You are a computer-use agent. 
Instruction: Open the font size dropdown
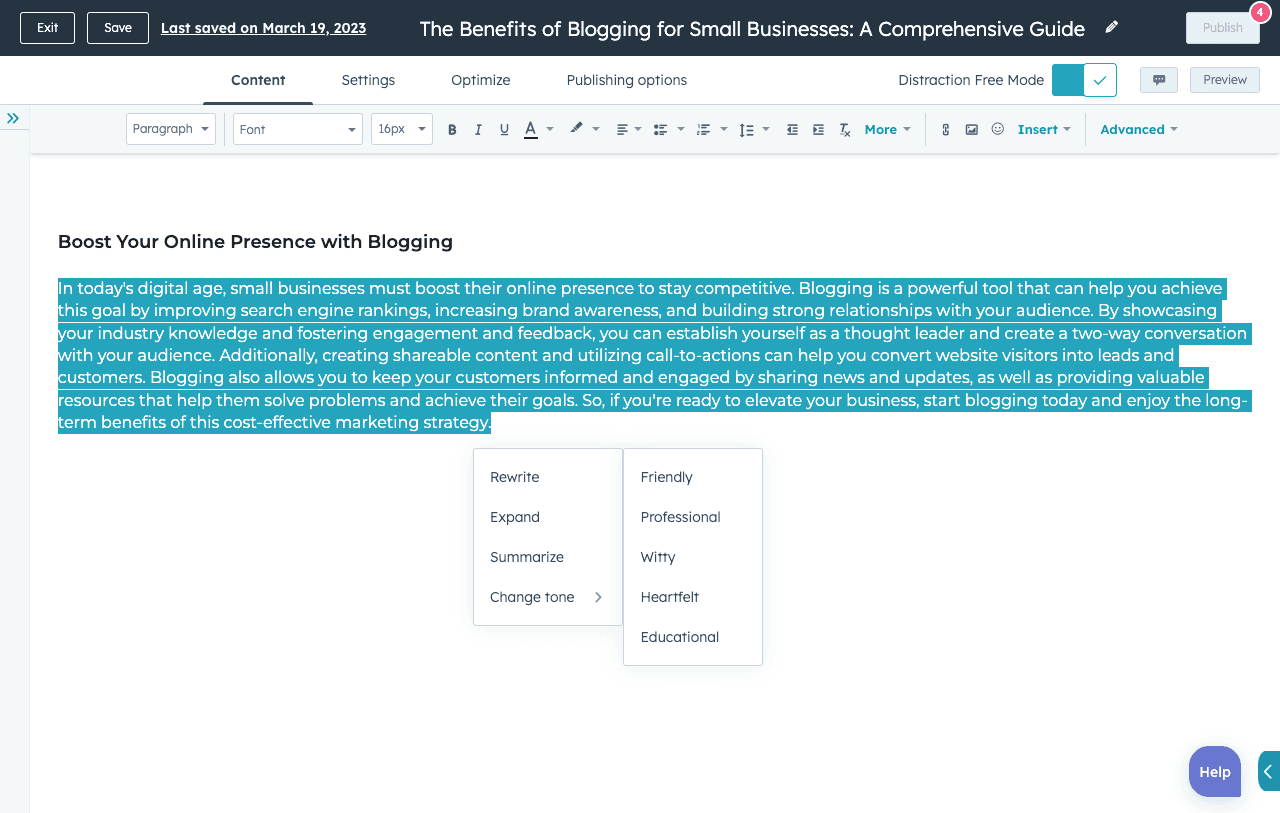[x=401, y=129]
